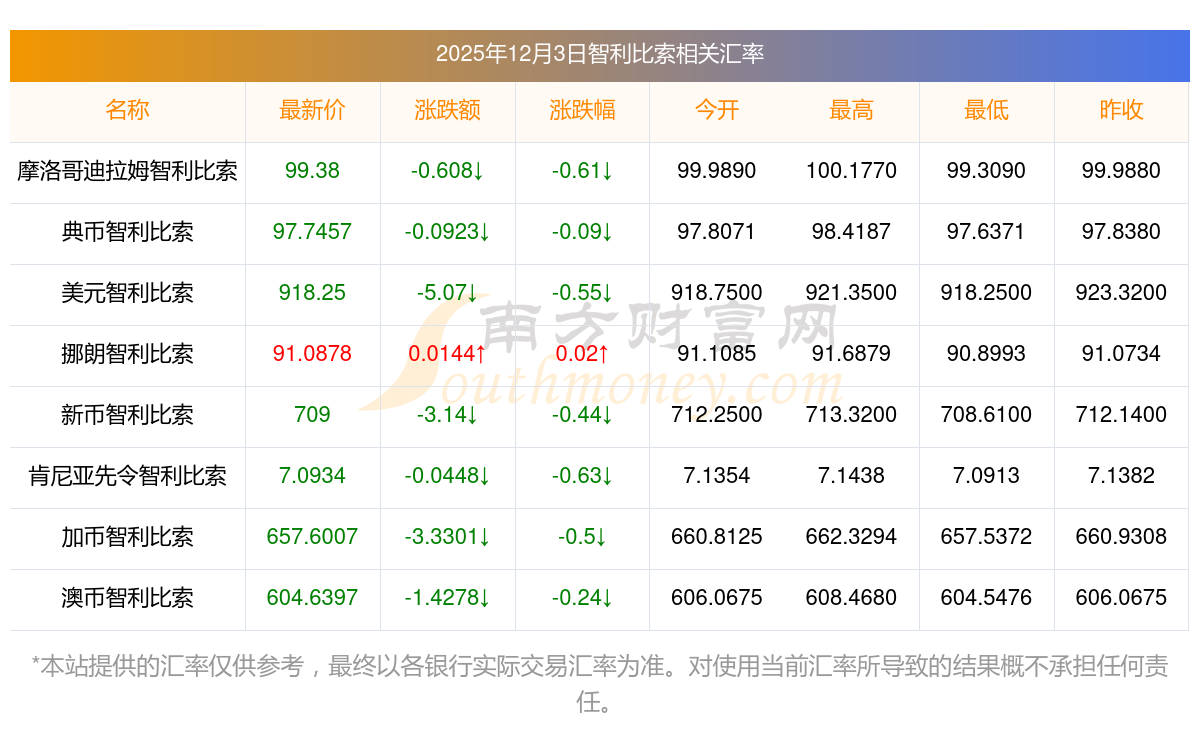1200x733 pixels.
Task: Click the 昨收 column header
Action: (1121, 110)
